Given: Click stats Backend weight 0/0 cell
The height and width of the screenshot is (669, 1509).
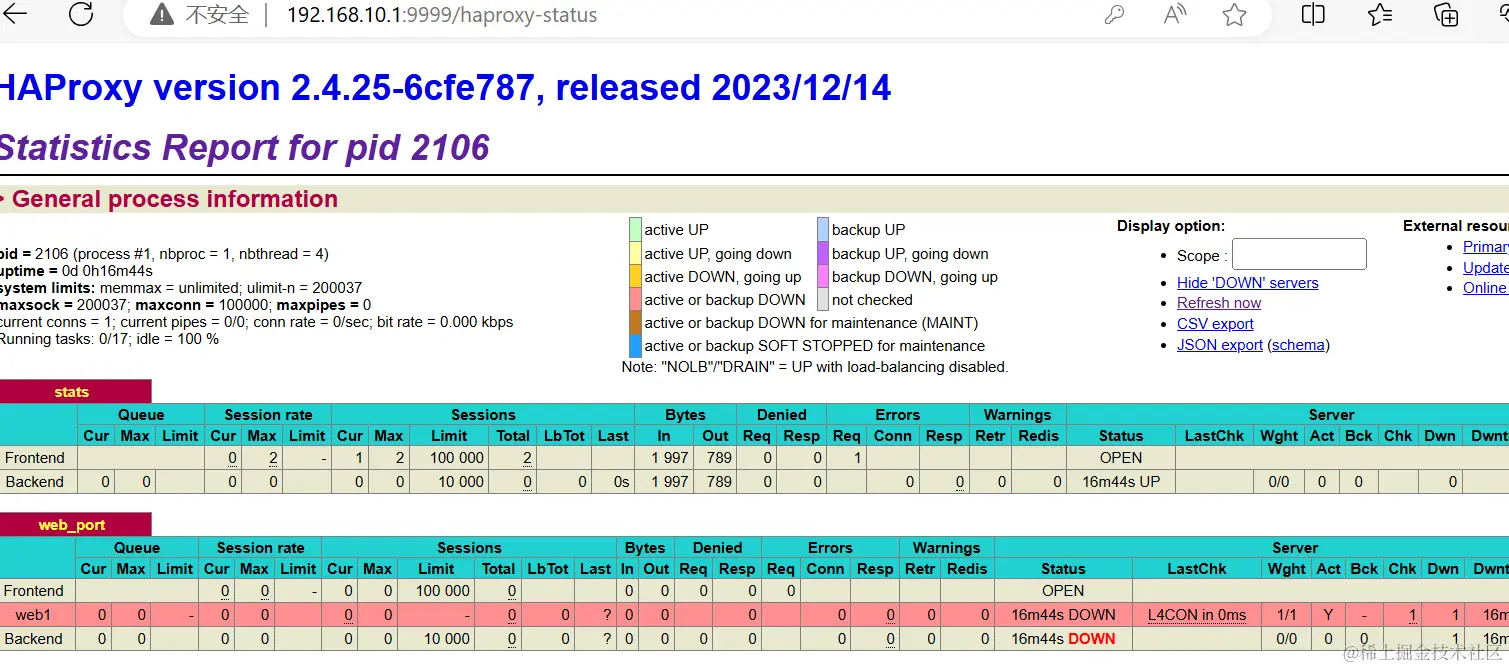Looking at the screenshot, I should [1279, 482].
